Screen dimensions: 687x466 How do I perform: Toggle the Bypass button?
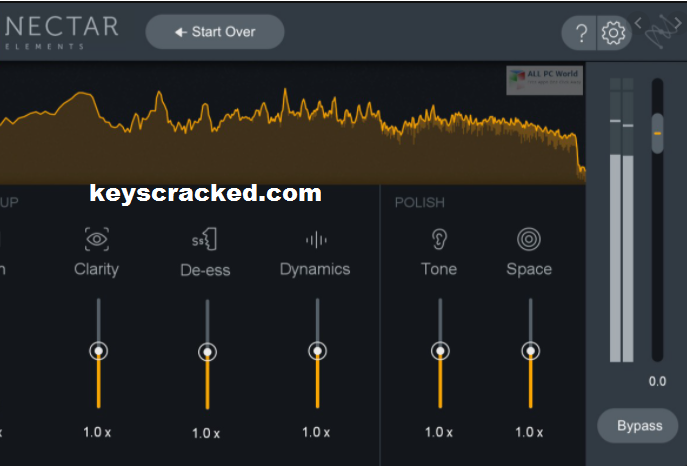[x=638, y=425]
